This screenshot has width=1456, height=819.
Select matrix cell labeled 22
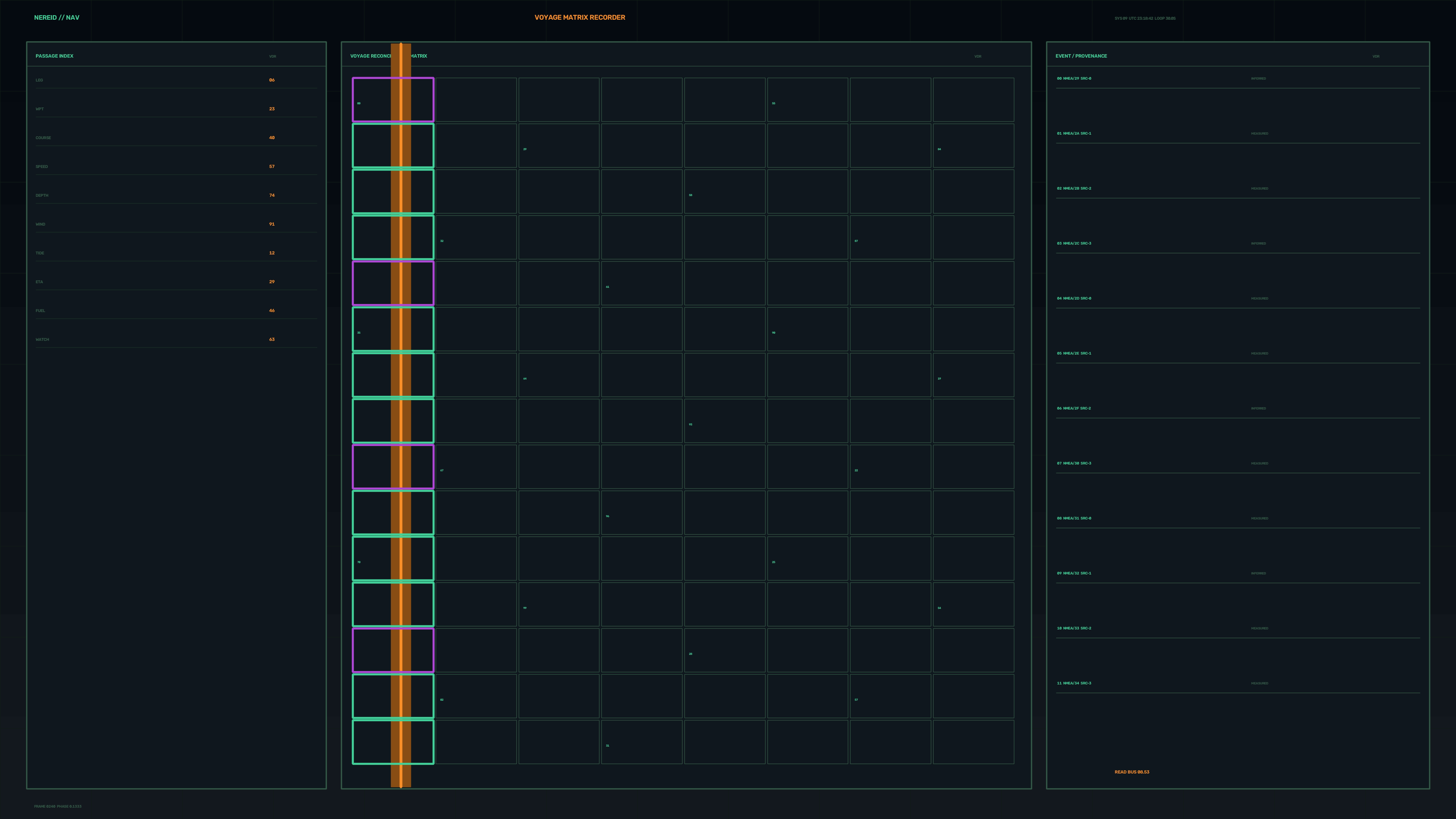tap(890, 467)
